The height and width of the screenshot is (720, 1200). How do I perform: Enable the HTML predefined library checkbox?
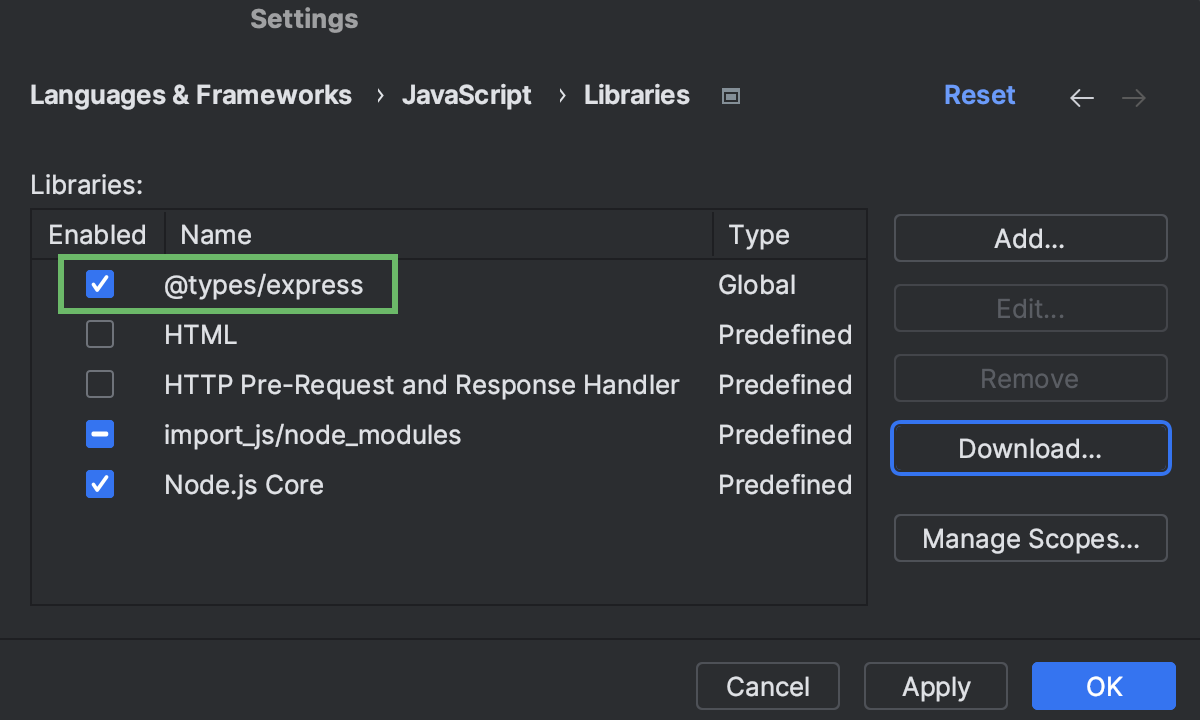(100, 334)
